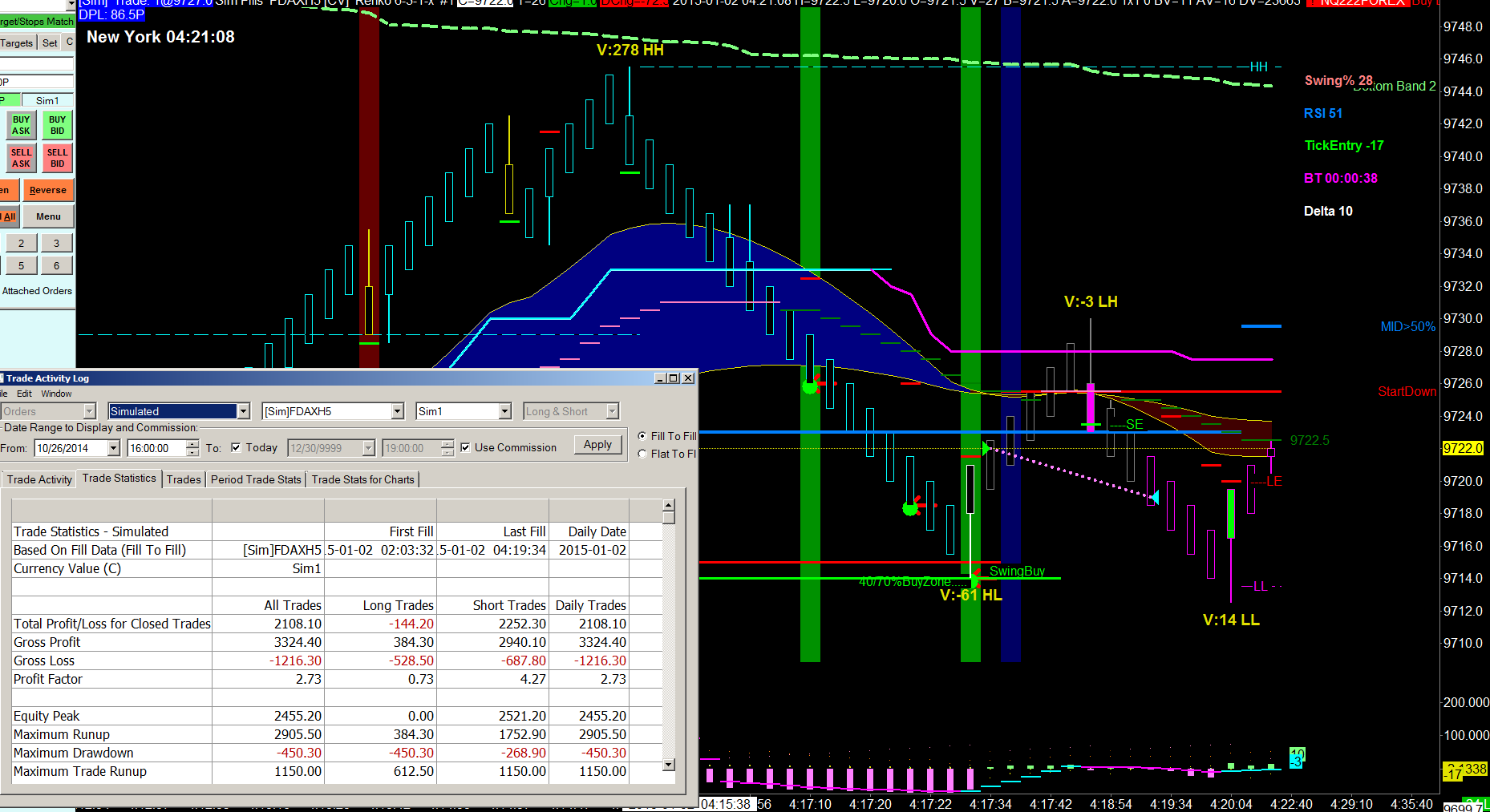Viewport: 1490px width, 812px height.
Task: Switch to the Trade Activity tab
Action: [x=39, y=479]
